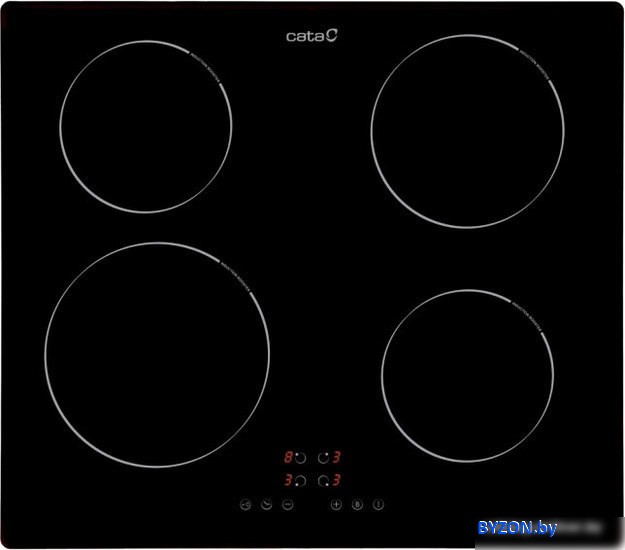The image size is (625, 550).
Task: Select the top-left zone selector icon
Action: tap(300, 458)
